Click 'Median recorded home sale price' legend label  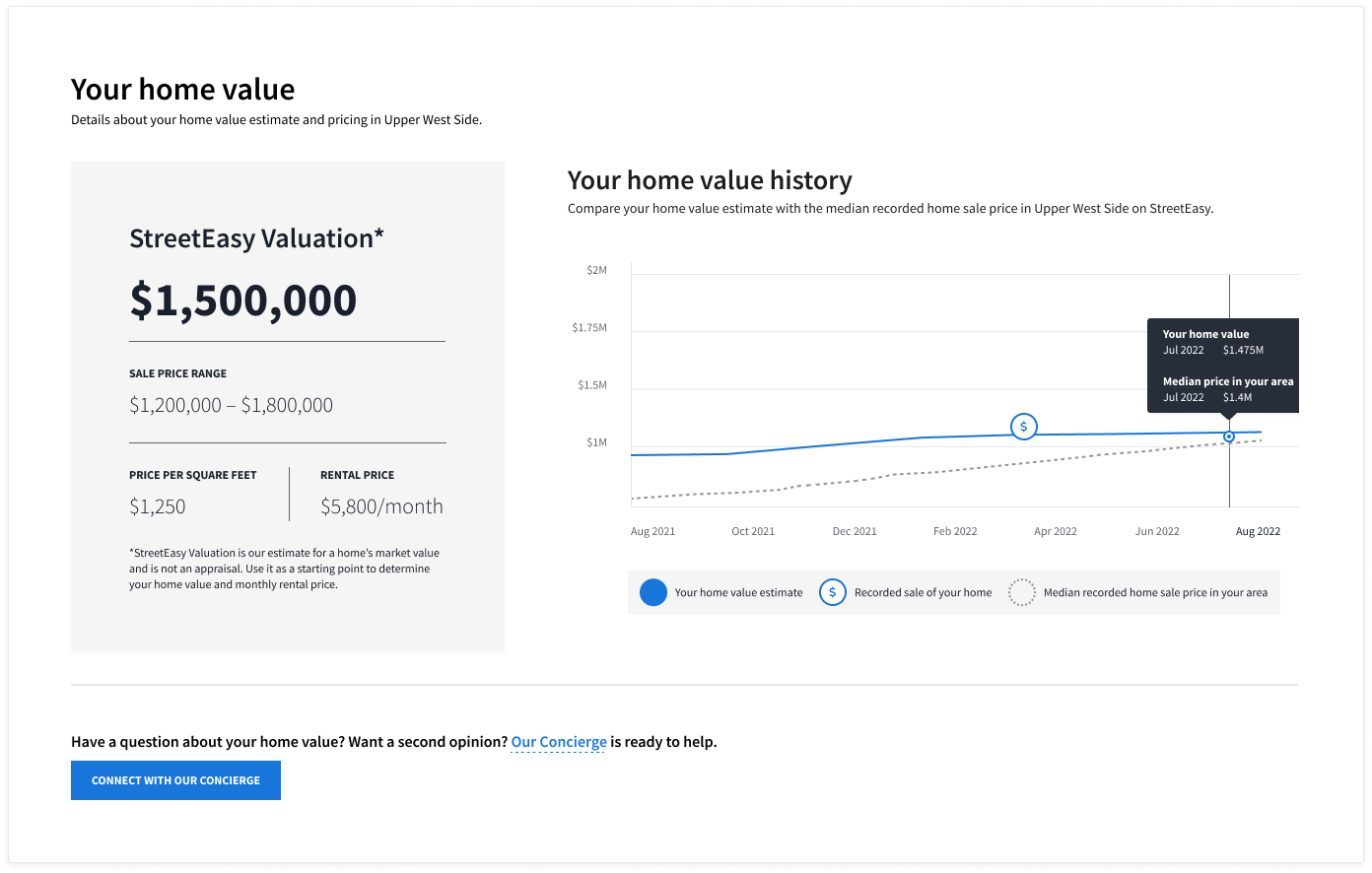click(x=1155, y=592)
